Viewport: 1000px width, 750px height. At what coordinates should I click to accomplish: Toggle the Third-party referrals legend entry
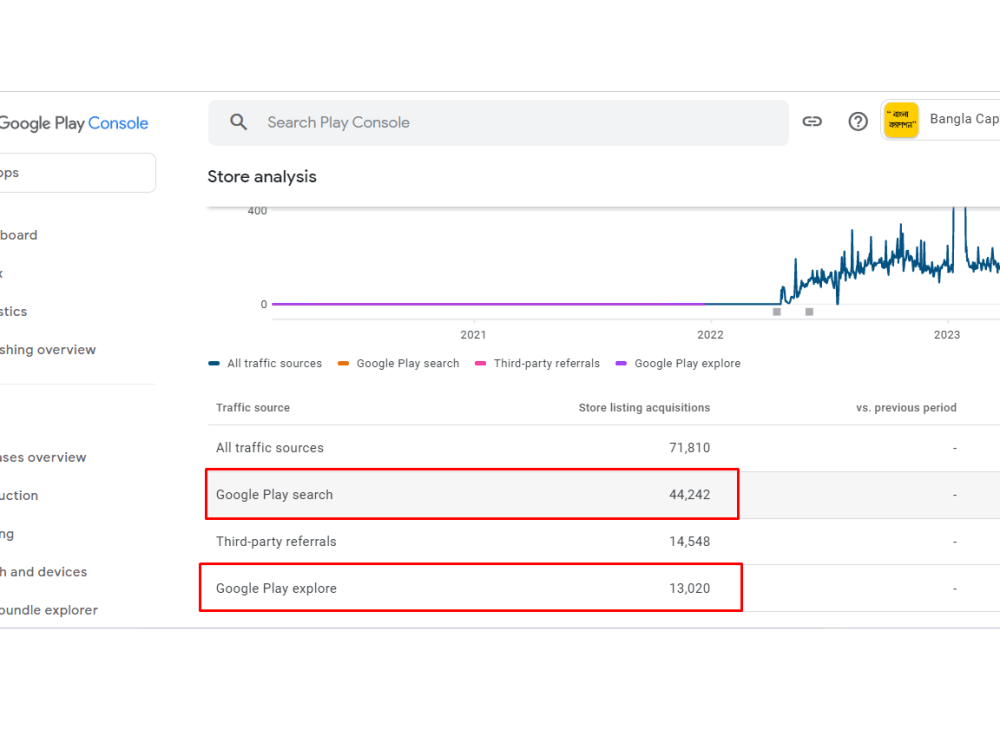coord(538,364)
